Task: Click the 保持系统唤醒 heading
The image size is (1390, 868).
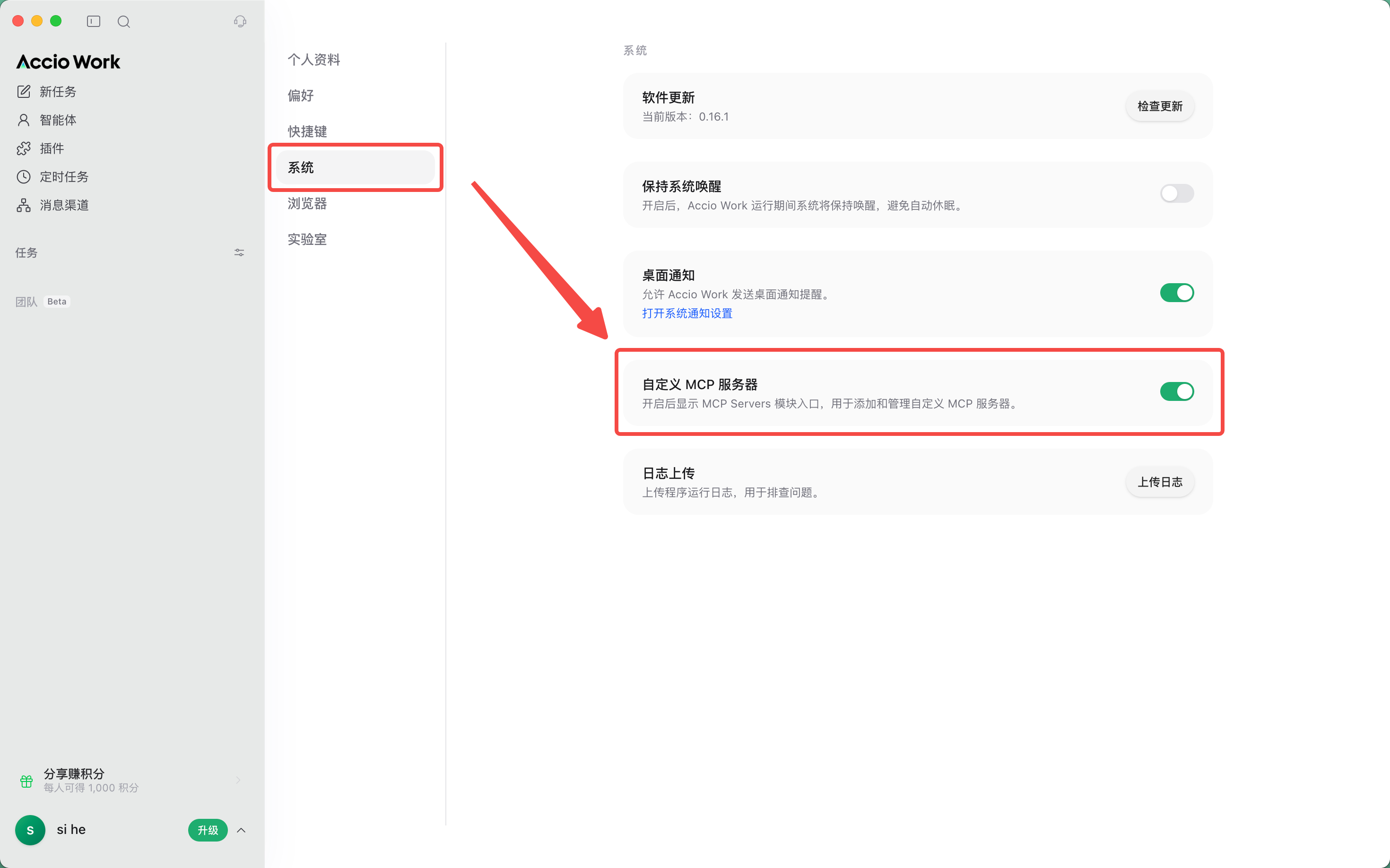Action: 681,187
